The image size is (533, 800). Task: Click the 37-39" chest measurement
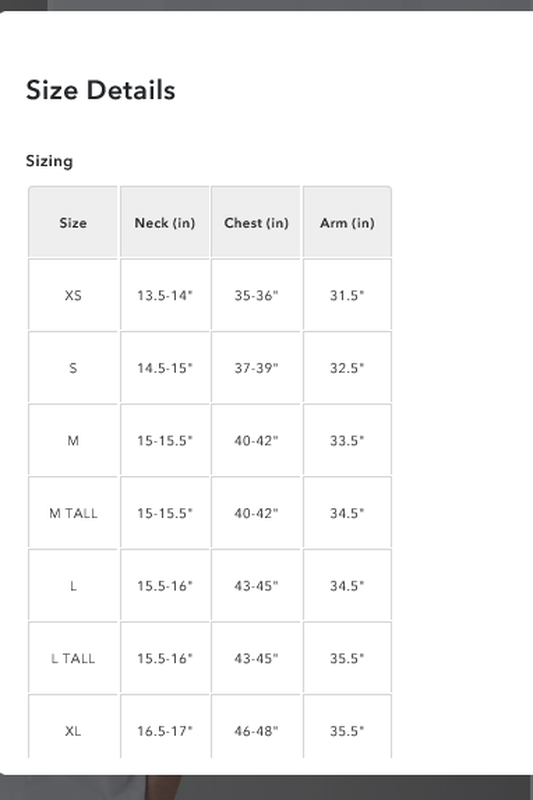(256, 367)
